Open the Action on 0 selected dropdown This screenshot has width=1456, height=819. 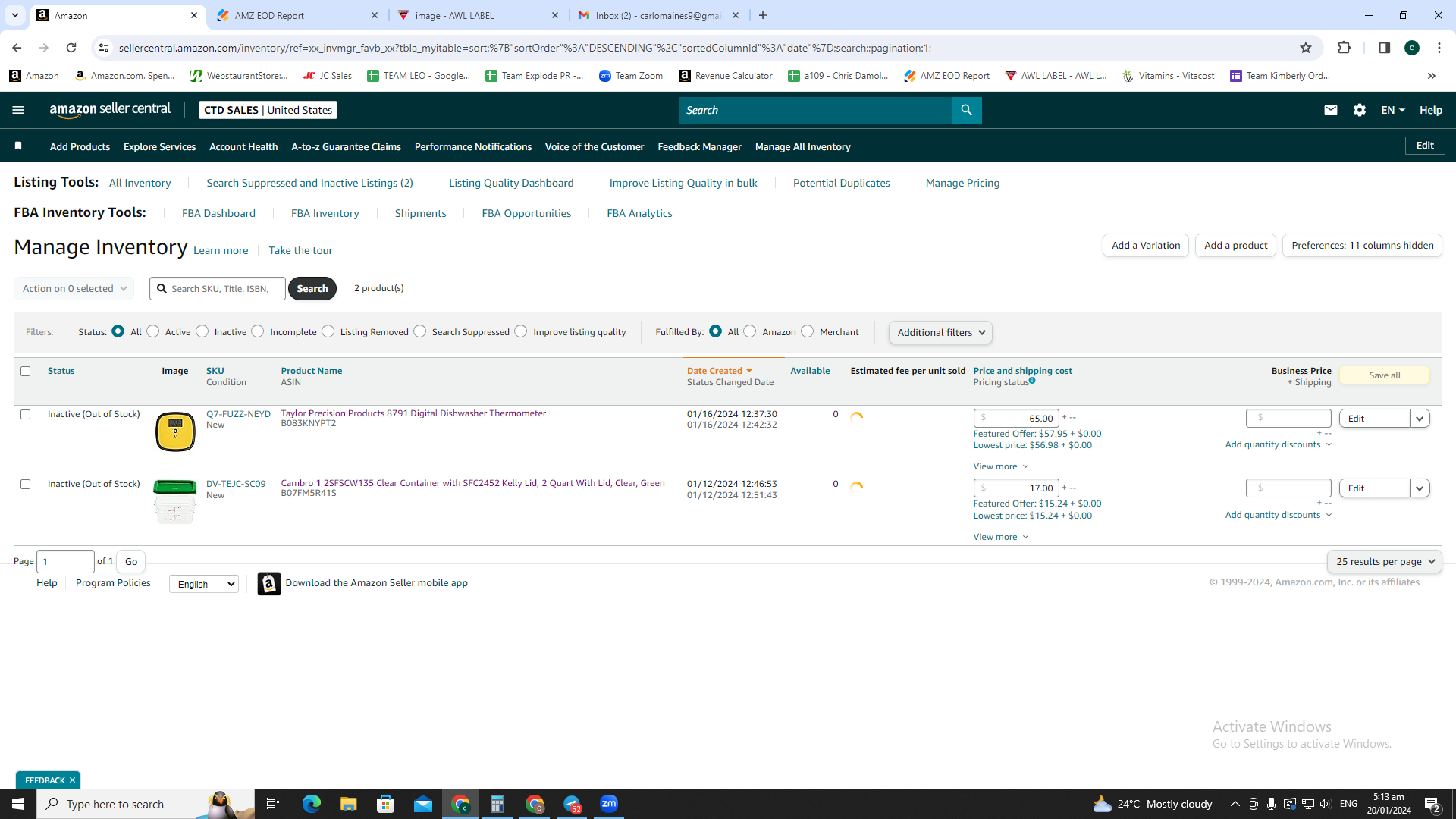(x=74, y=288)
